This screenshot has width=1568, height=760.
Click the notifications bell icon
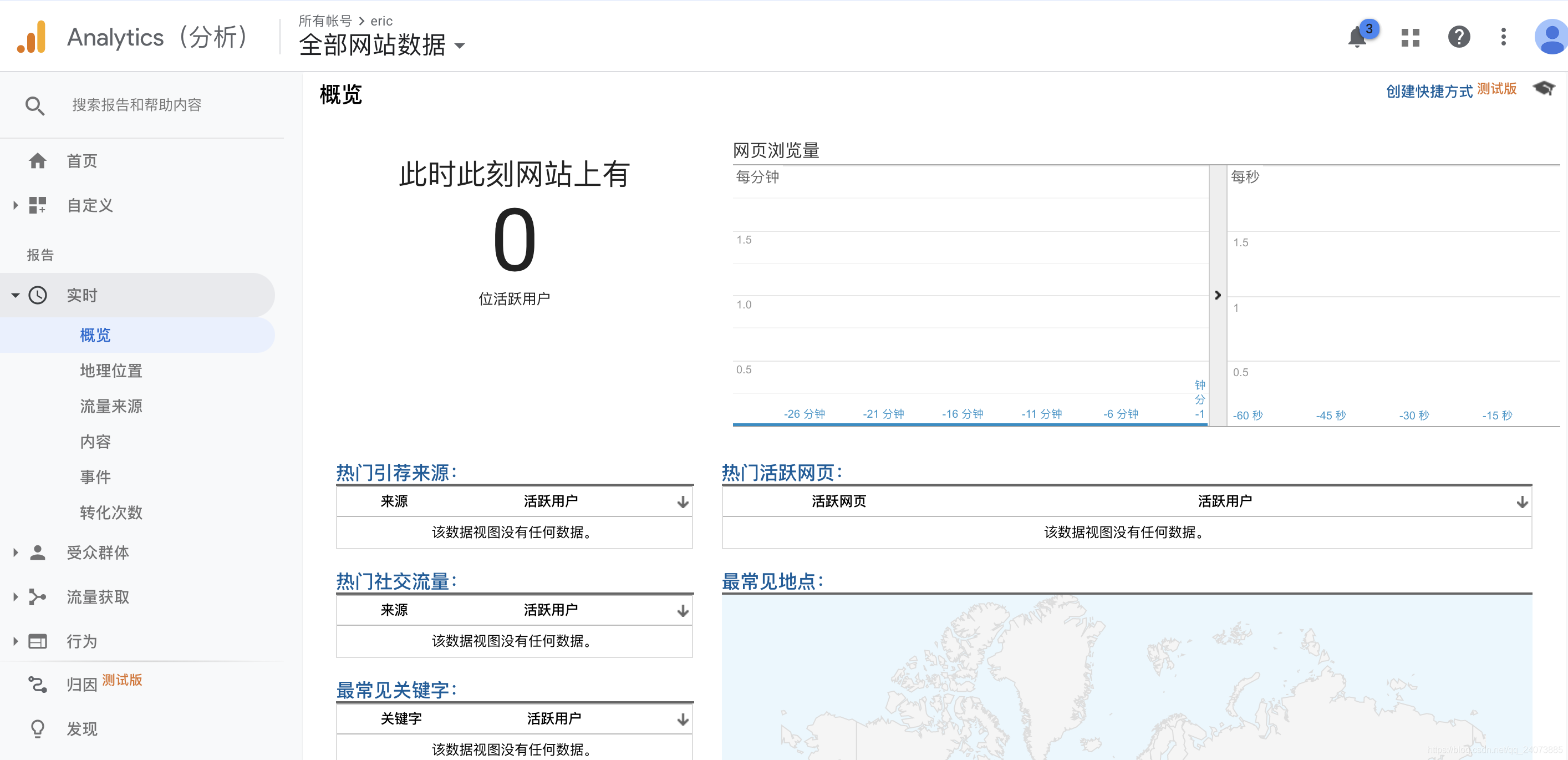tap(1357, 37)
